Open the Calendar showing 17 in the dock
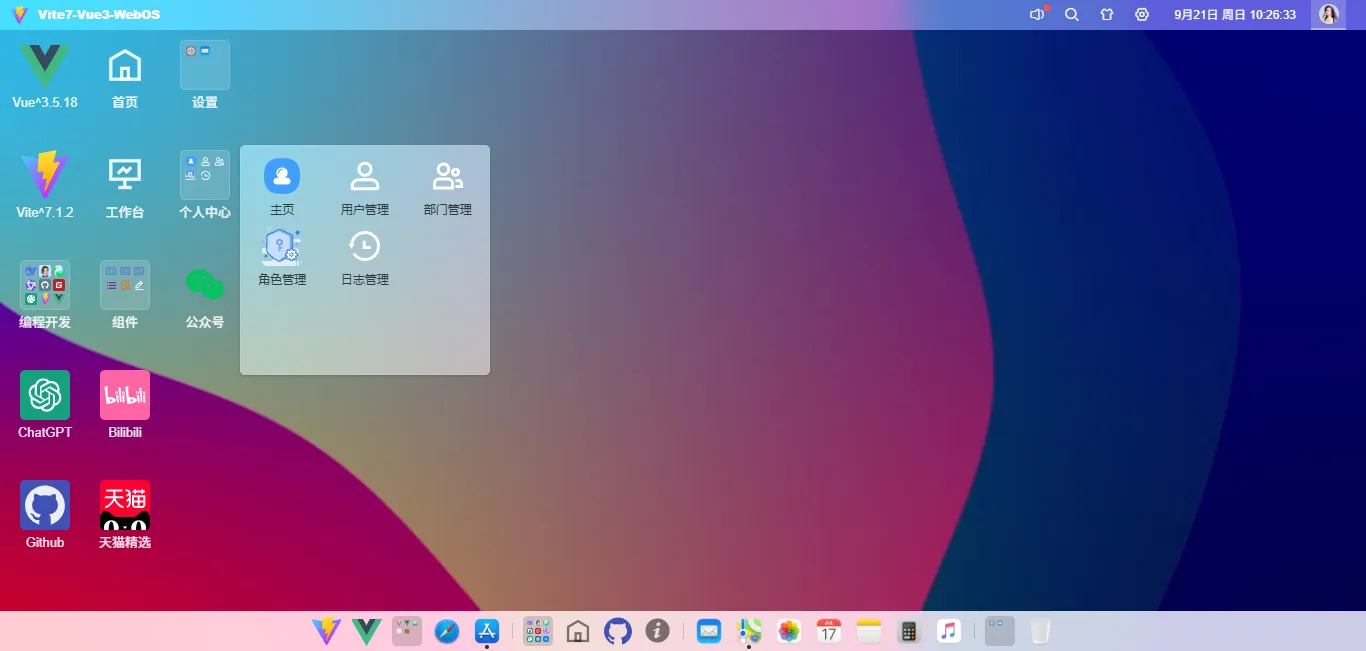The height and width of the screenshot is (651, 1366). [828, 631]
